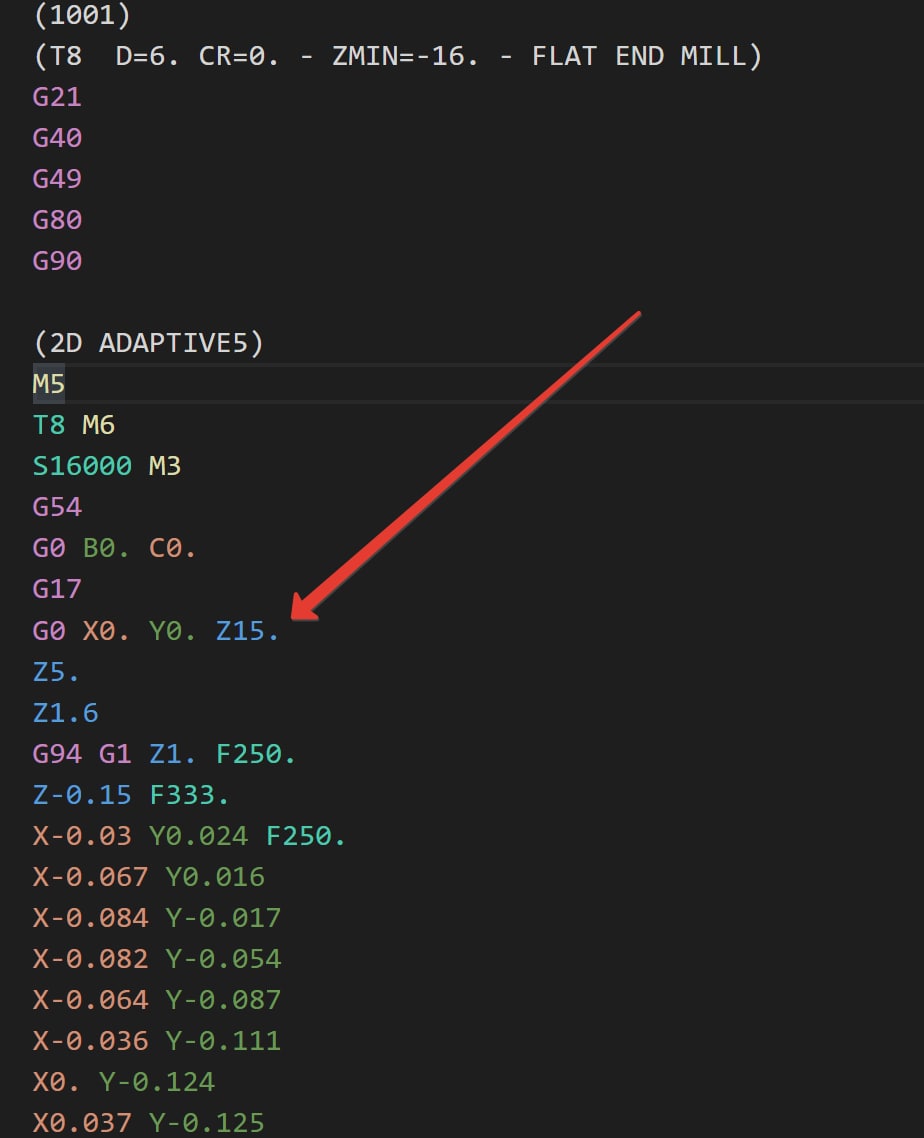Click the Z1.6 line
This screenshot has height=1138, width=924.
point(65,713)
